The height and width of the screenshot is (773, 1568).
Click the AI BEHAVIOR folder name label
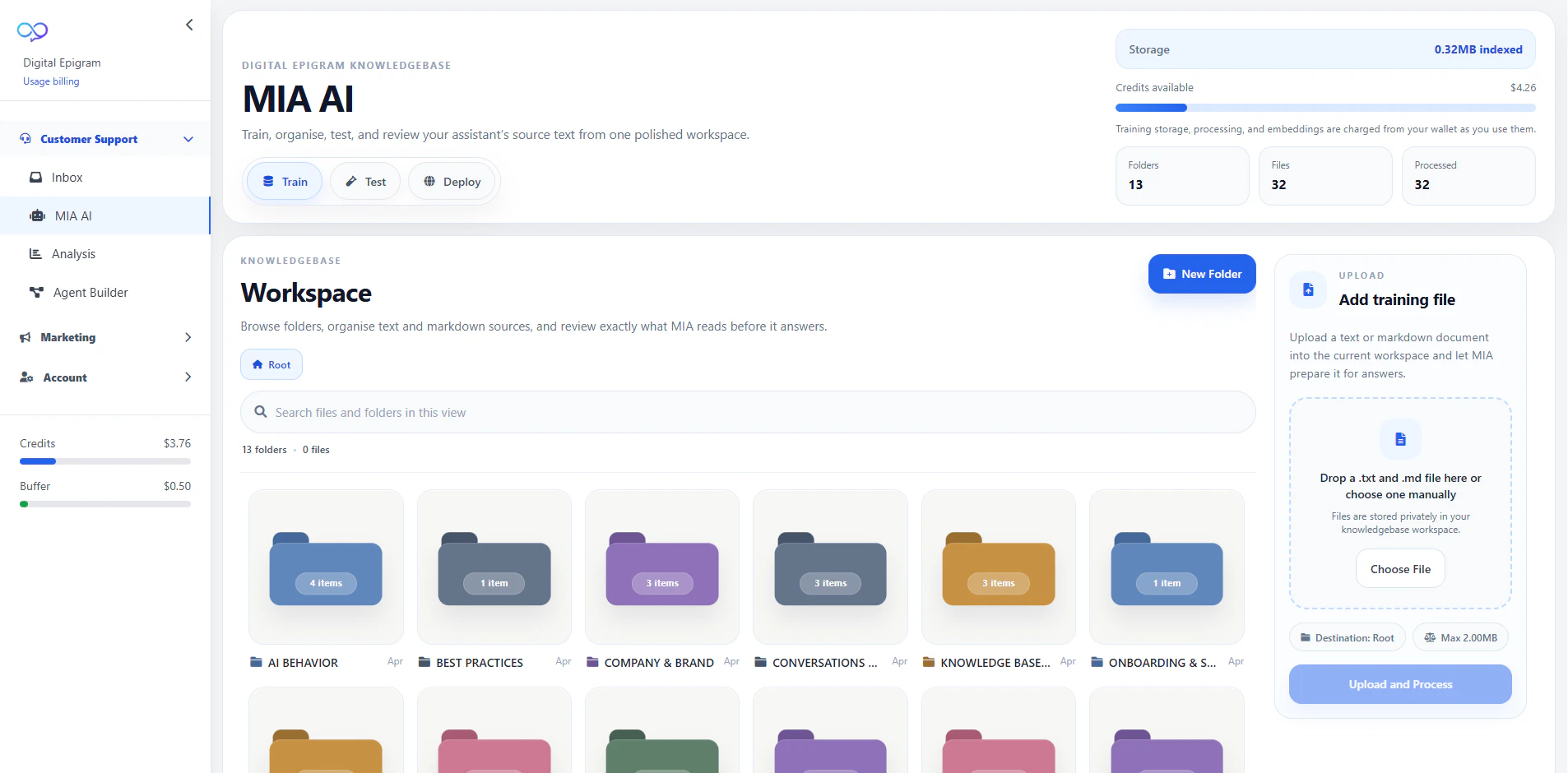303,663
